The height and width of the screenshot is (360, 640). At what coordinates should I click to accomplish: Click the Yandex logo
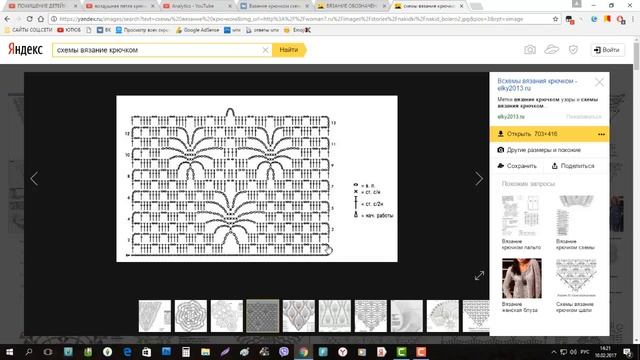[25, 49]
